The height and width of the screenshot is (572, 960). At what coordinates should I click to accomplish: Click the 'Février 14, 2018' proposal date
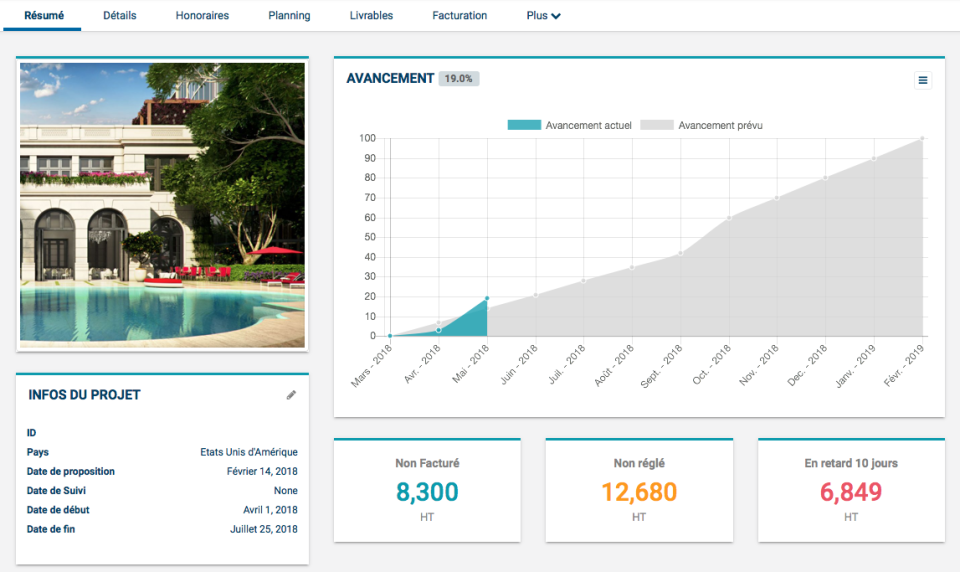(x=262, y=471)
